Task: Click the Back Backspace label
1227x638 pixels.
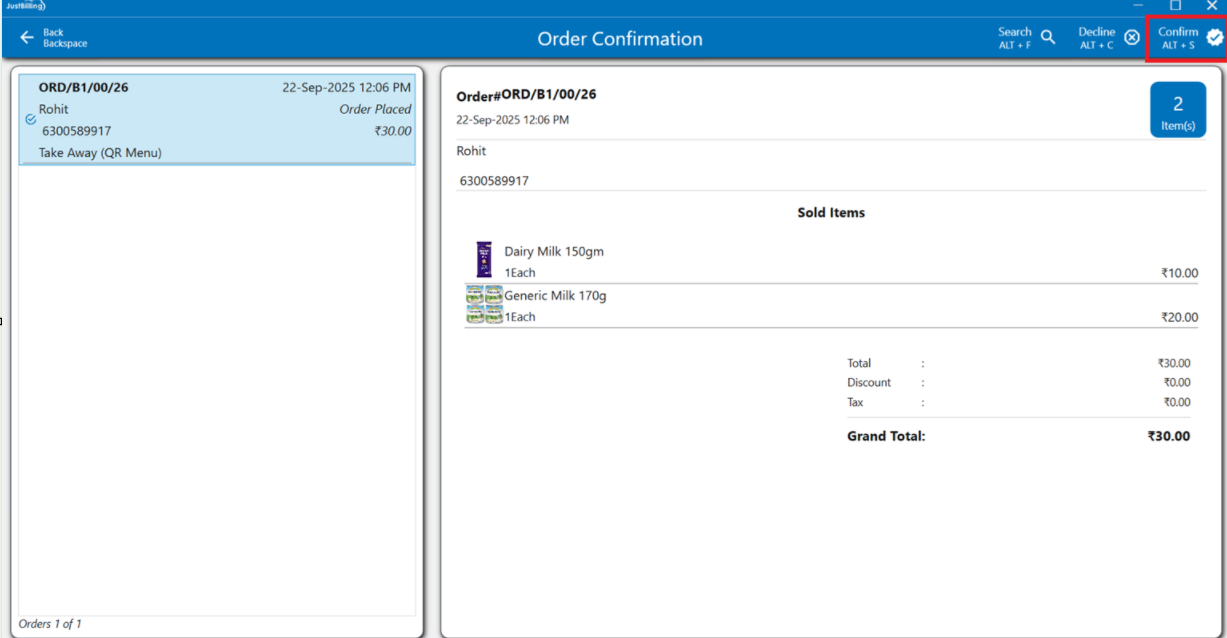Action: pyautogui.click(x=65, y=38)
